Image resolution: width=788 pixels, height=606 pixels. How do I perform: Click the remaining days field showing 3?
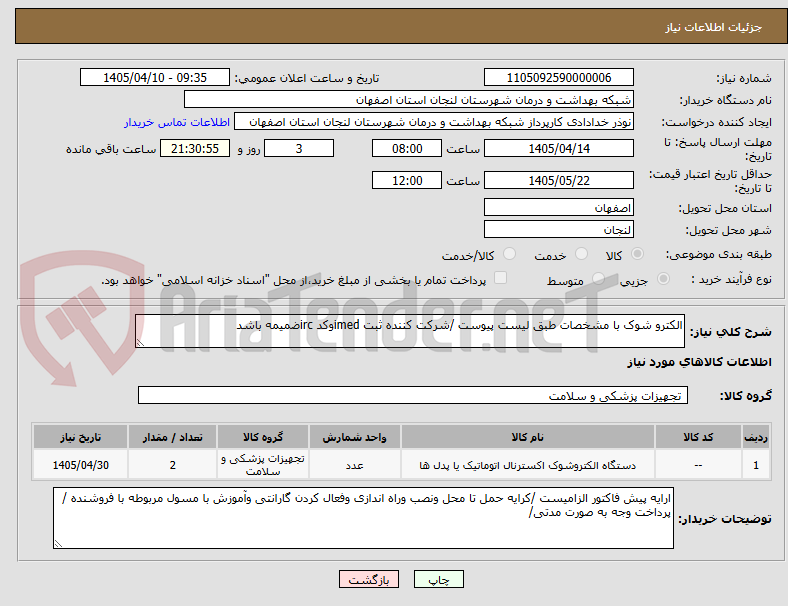pyautogui.click(x=299, y=148)
